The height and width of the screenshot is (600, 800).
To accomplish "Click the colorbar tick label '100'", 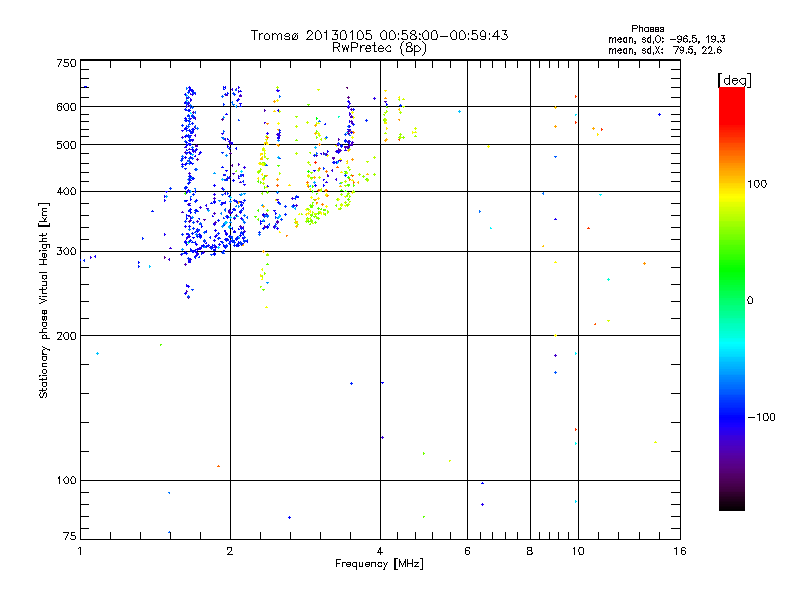I will point(757,184).
